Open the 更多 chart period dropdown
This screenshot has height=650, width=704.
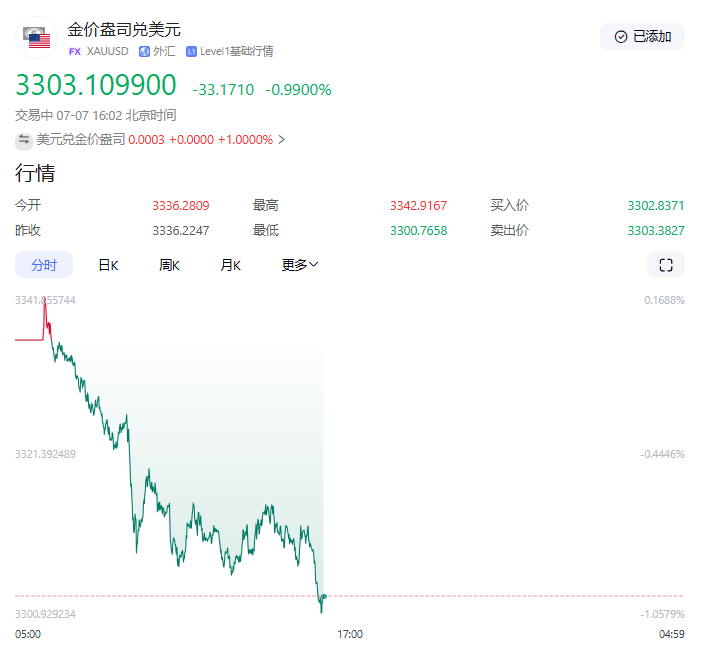tap(300, 265)
